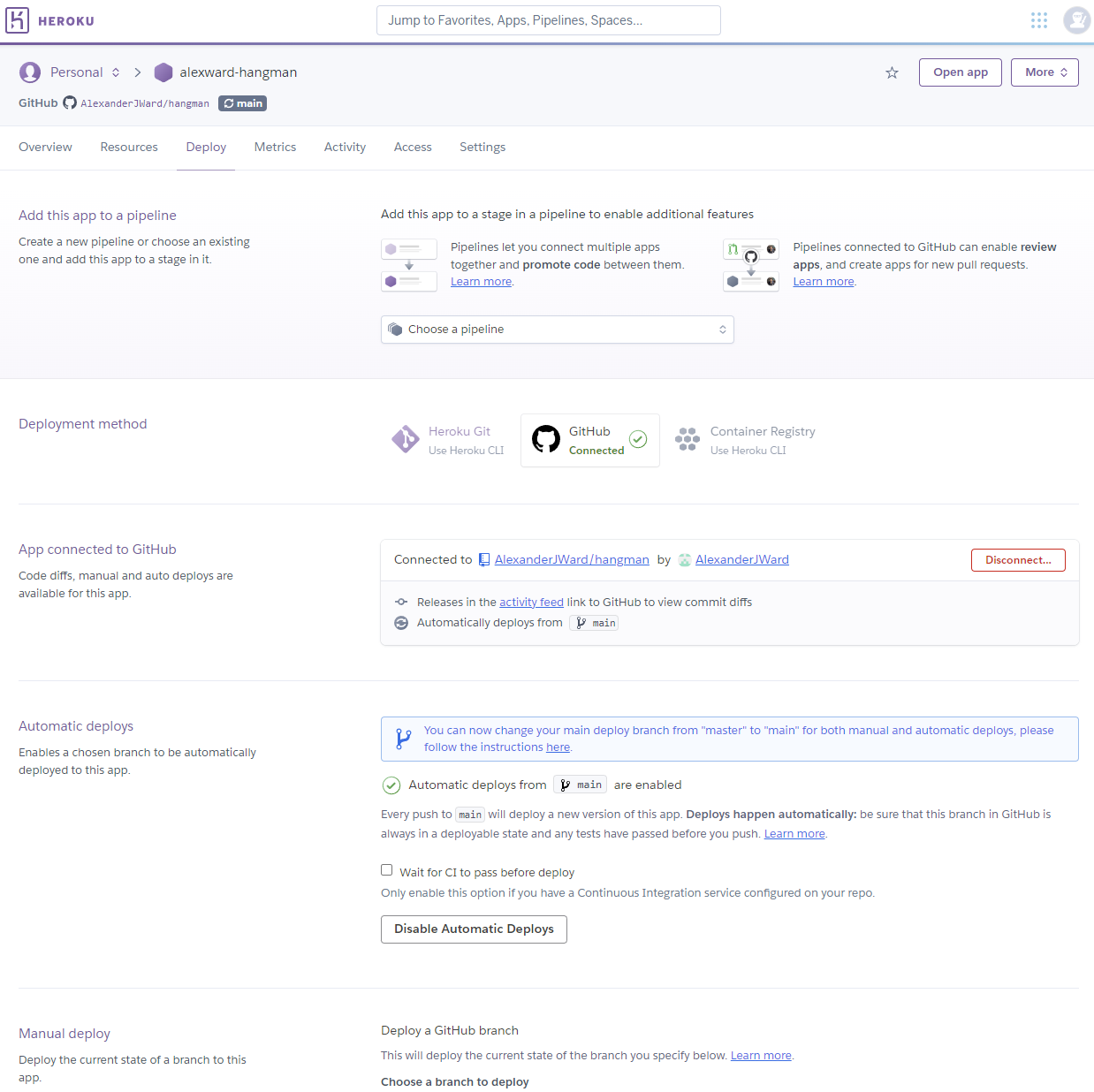Click the AlexanderJWard/hangman text in header
This screenshot has width=1094, height=1092.
point(145,103)
